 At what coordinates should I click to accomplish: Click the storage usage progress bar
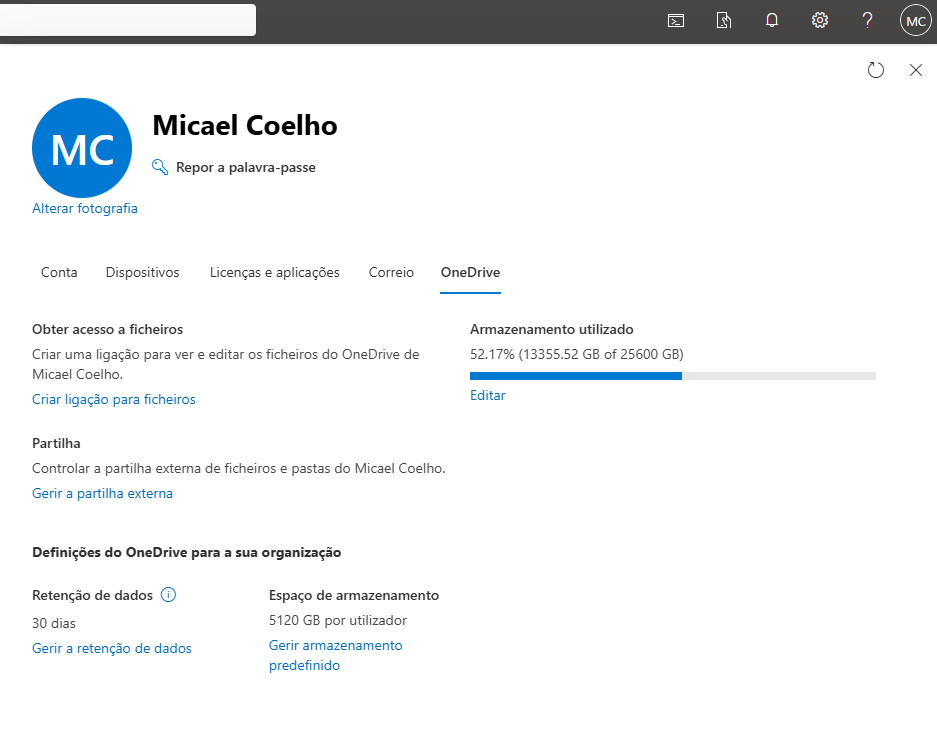673,376
